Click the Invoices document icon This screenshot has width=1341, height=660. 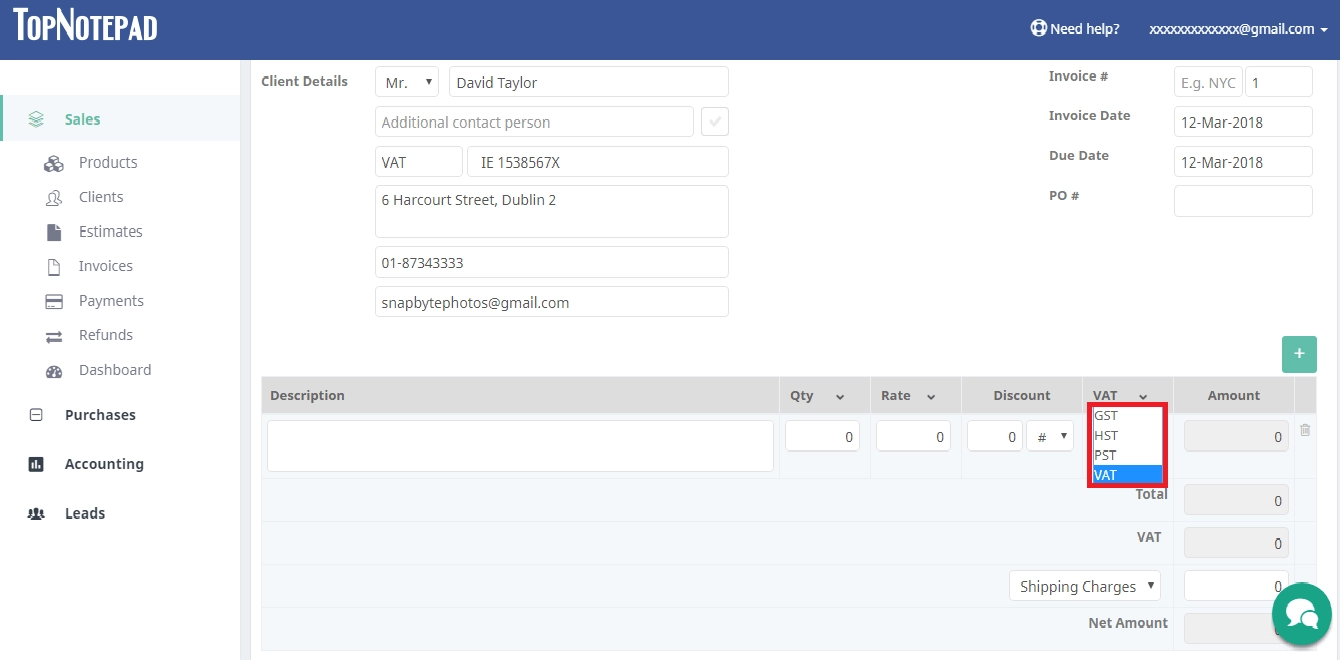(54, 266)
